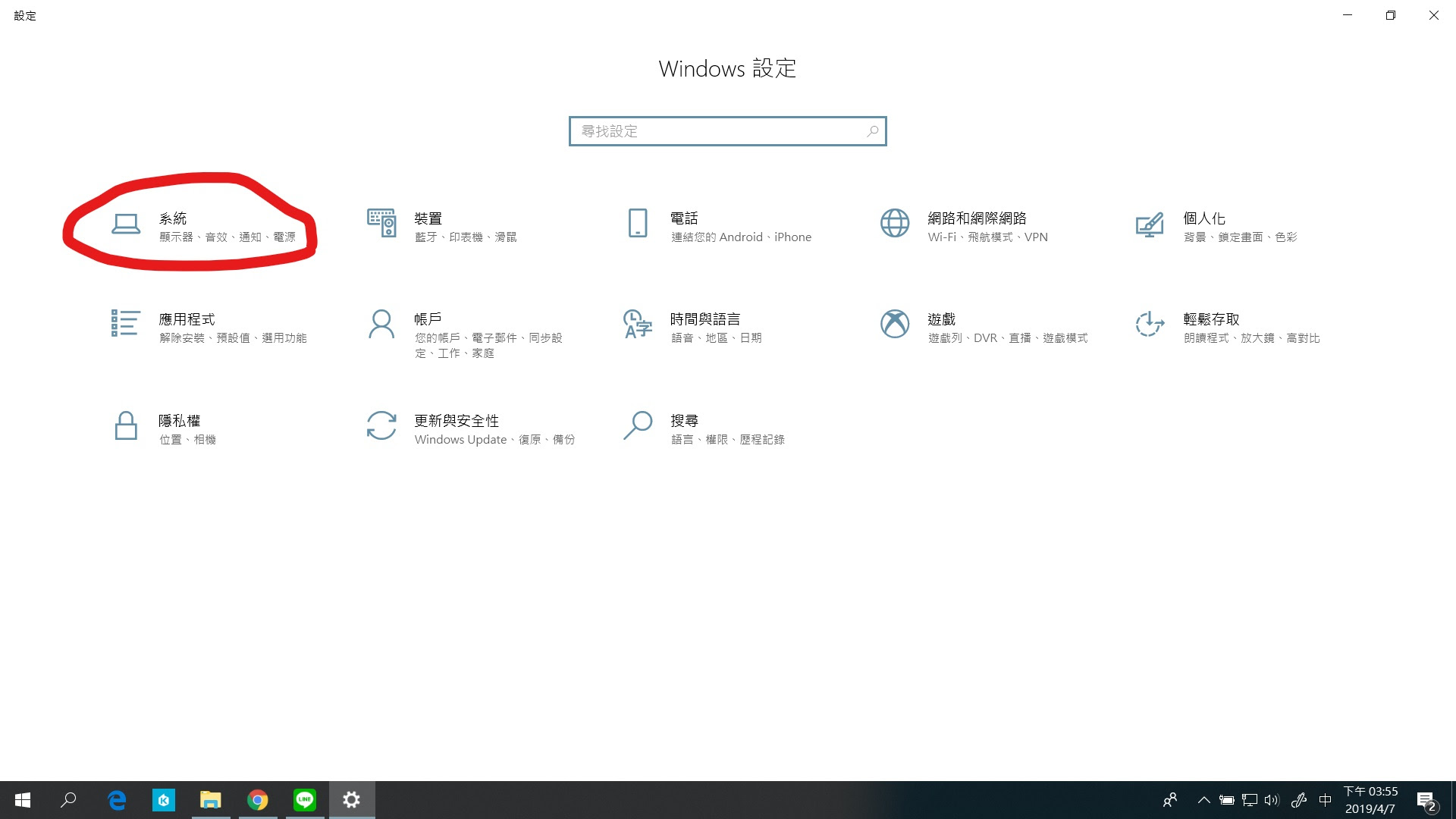This screenshot has width=1456, height=819.
Task: Open the network status tray icon
Action: (1250, 800)
